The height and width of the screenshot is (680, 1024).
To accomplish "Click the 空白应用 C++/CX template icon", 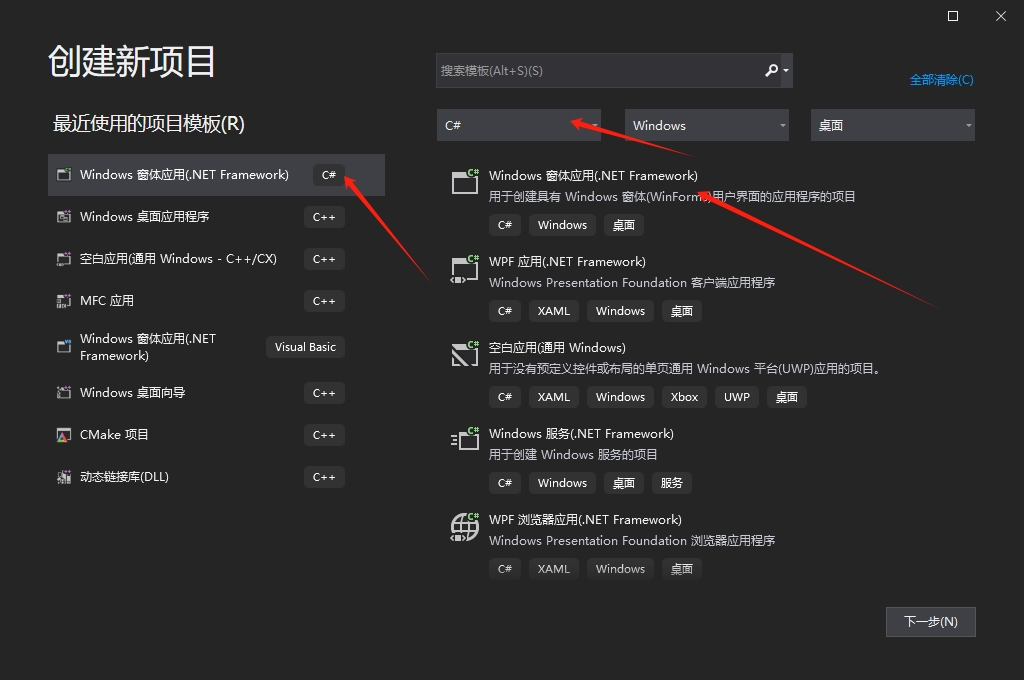I will tap(64, 259).
